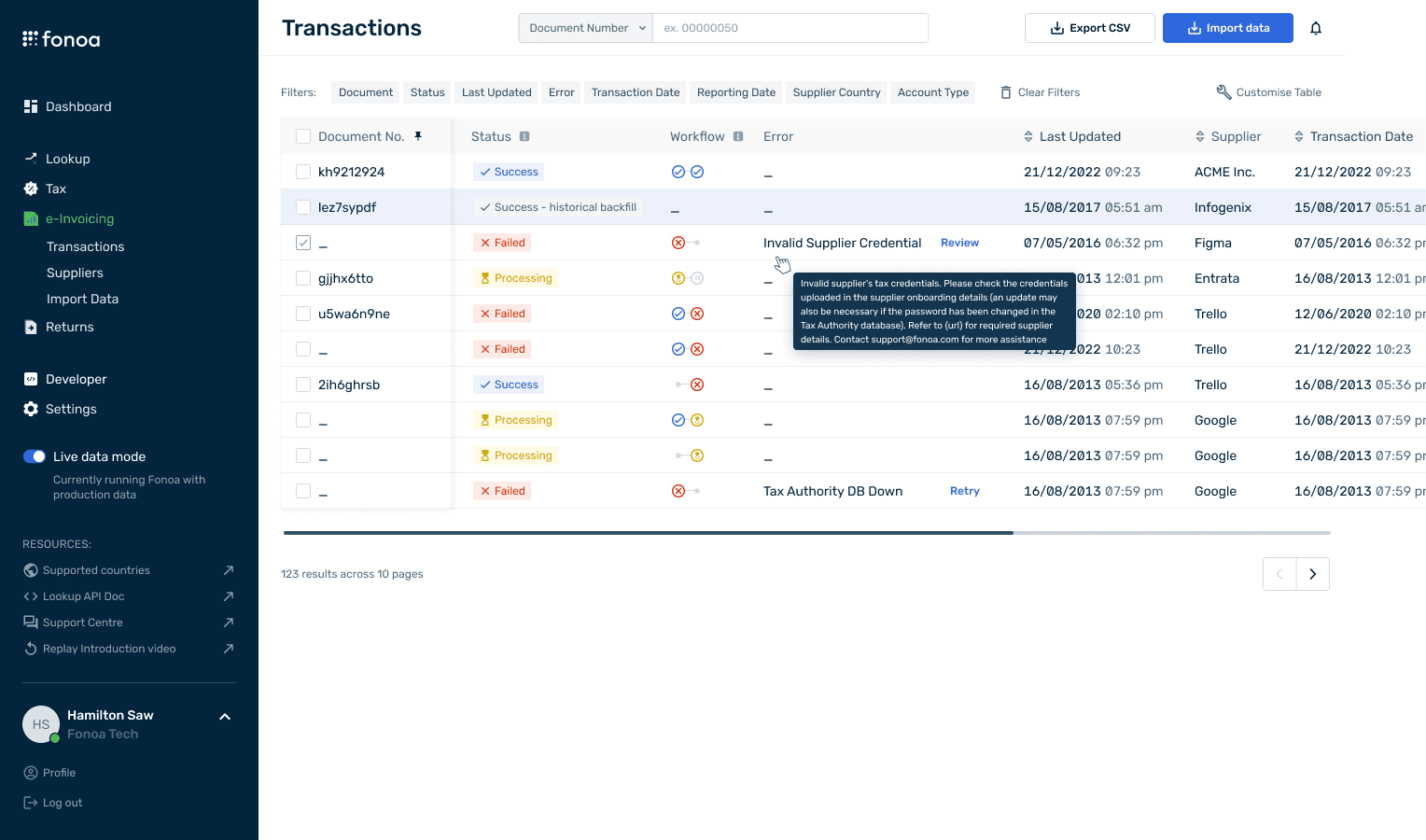Click the Export CSV button
The width and height of the screenshot is (1426, 840).
pyautogui.click(x=1090, y=28)
